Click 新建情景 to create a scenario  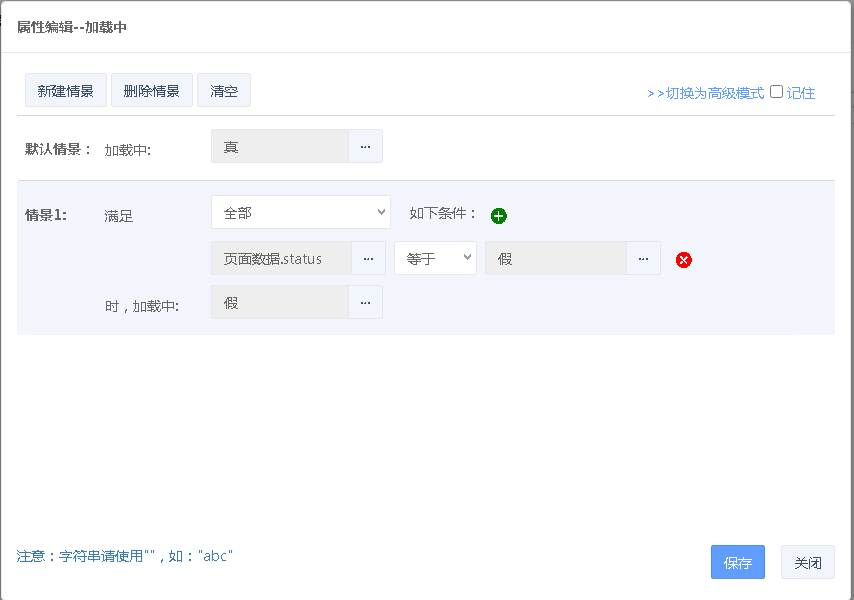66,90
